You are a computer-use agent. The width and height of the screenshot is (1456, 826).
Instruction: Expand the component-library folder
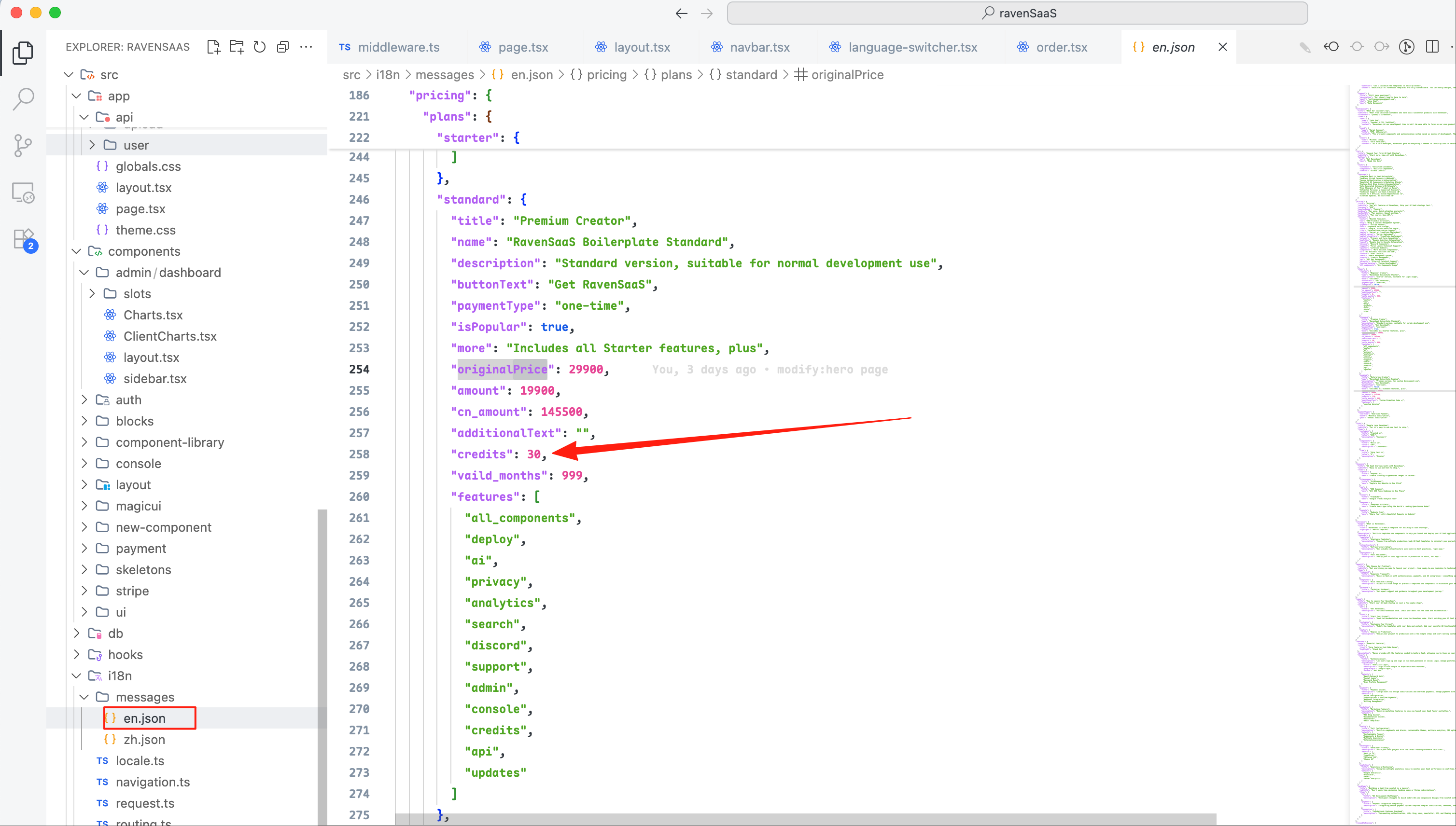(84, 442)
